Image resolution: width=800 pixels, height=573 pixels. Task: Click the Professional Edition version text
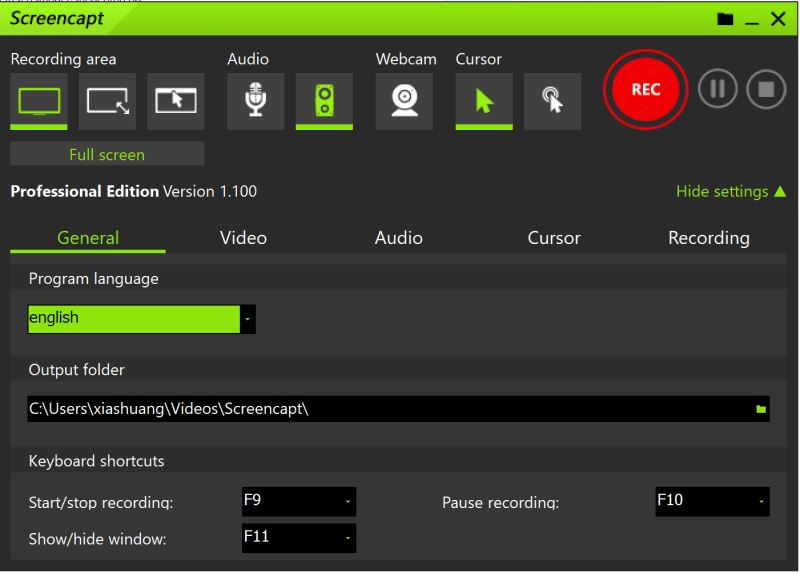pos(134,191)
